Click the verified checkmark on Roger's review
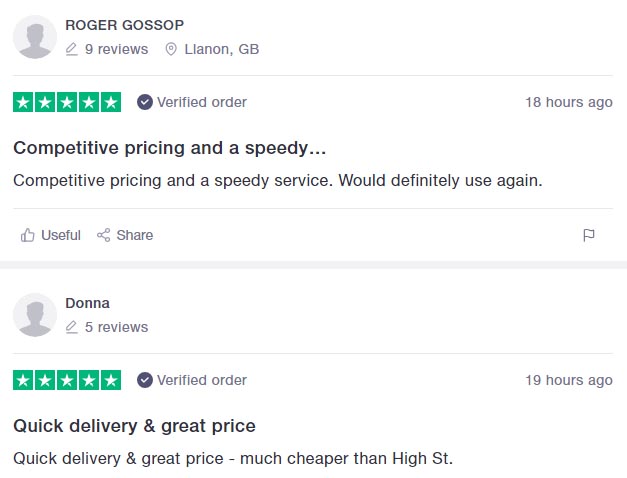This screenshot has width=627, height=478. [x=145, y=102]
